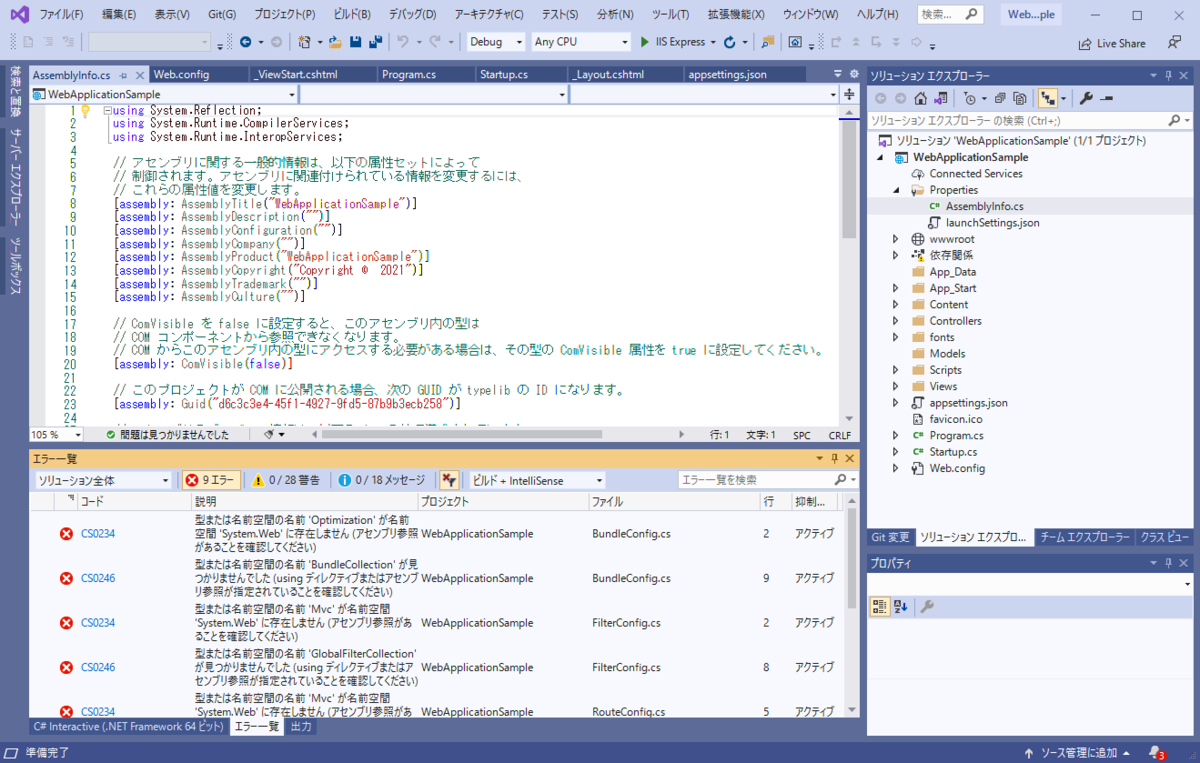Click the notifications bell in status bar

point(1155,752)
